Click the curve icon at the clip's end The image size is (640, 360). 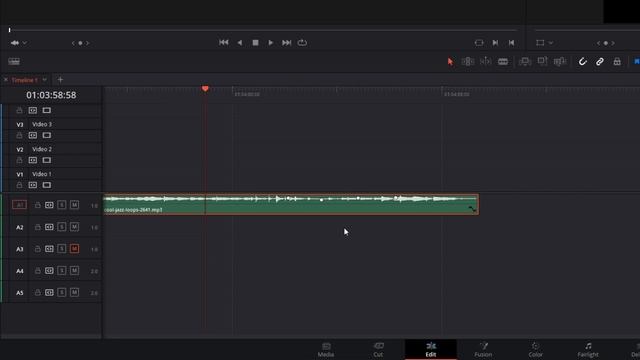pyautogui.click(x=472, y=209)
